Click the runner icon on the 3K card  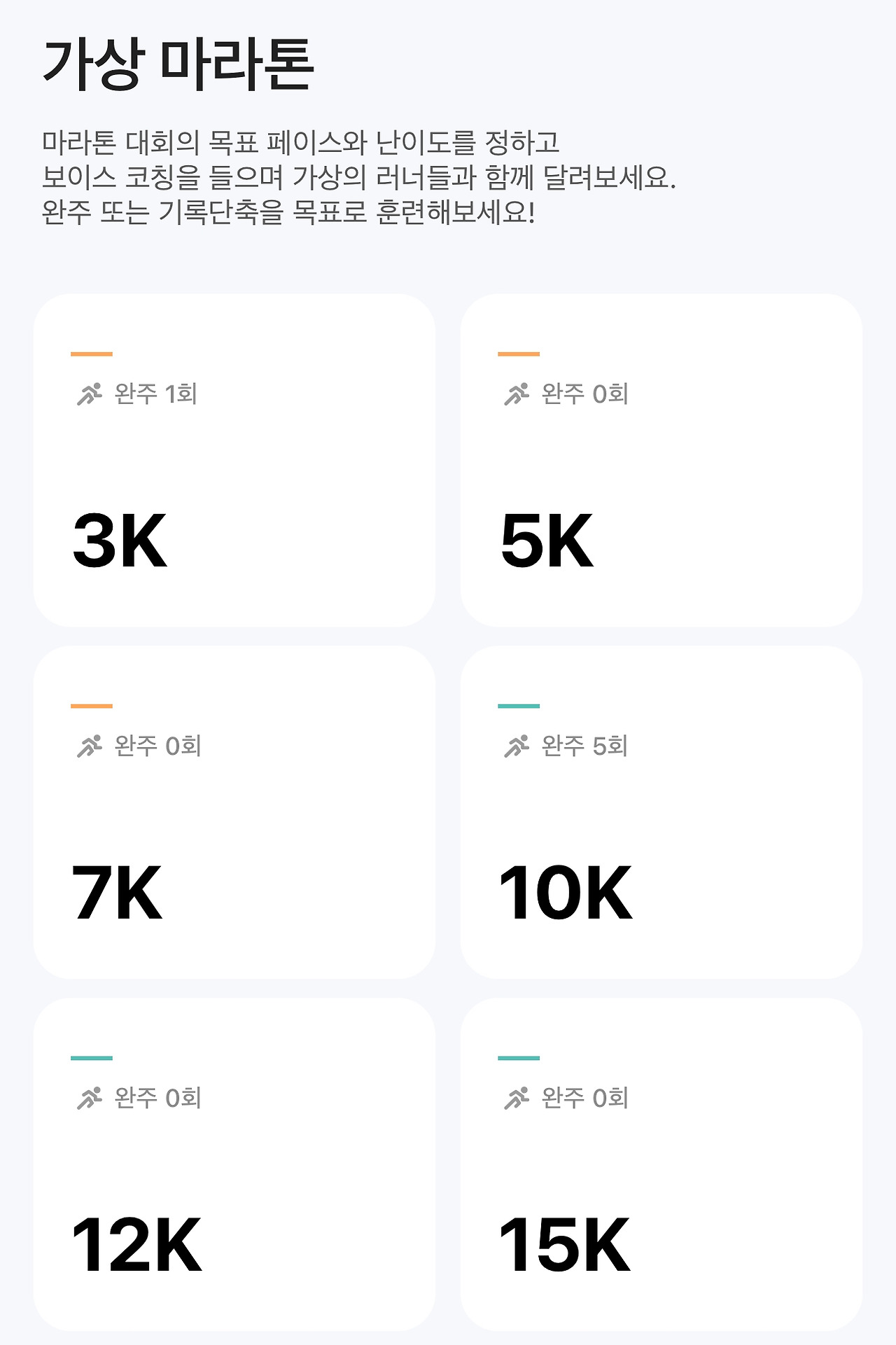pos(90,394)
